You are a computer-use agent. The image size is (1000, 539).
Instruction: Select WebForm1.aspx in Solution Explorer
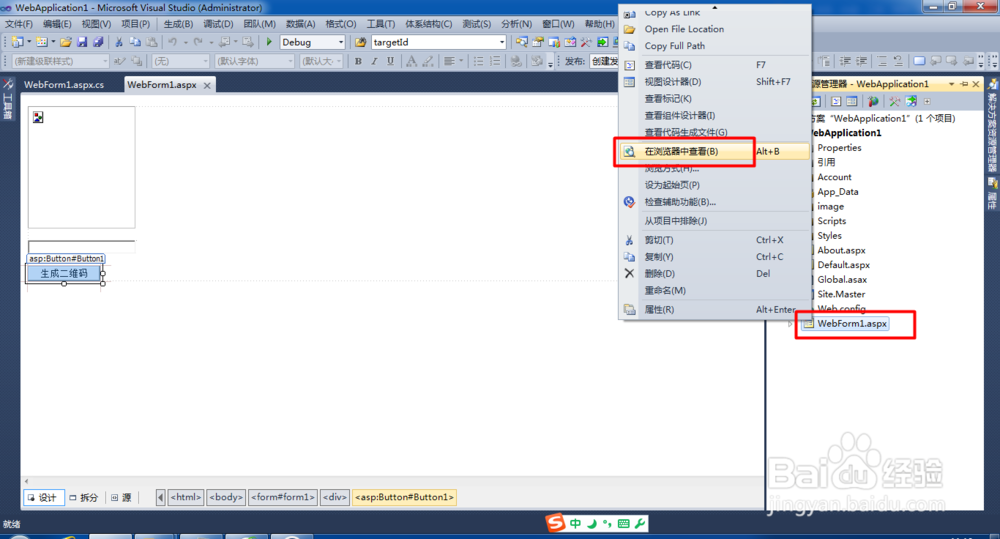[851, 323]
